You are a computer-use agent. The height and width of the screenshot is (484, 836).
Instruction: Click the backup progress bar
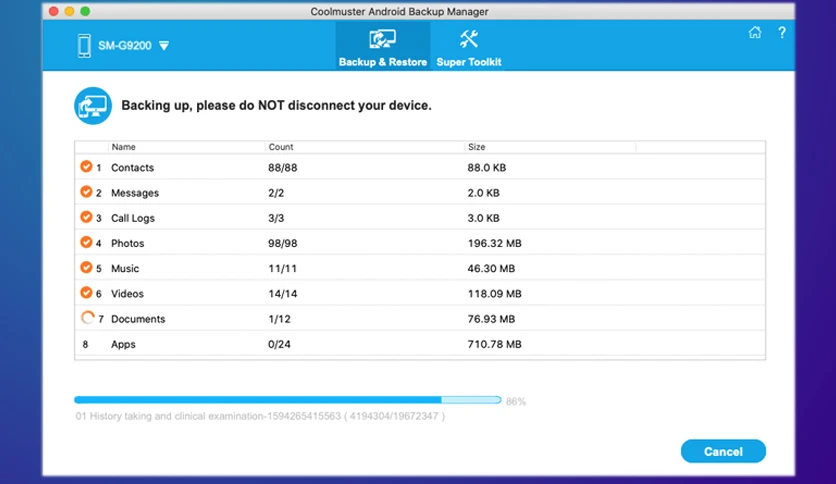[288, 400]
